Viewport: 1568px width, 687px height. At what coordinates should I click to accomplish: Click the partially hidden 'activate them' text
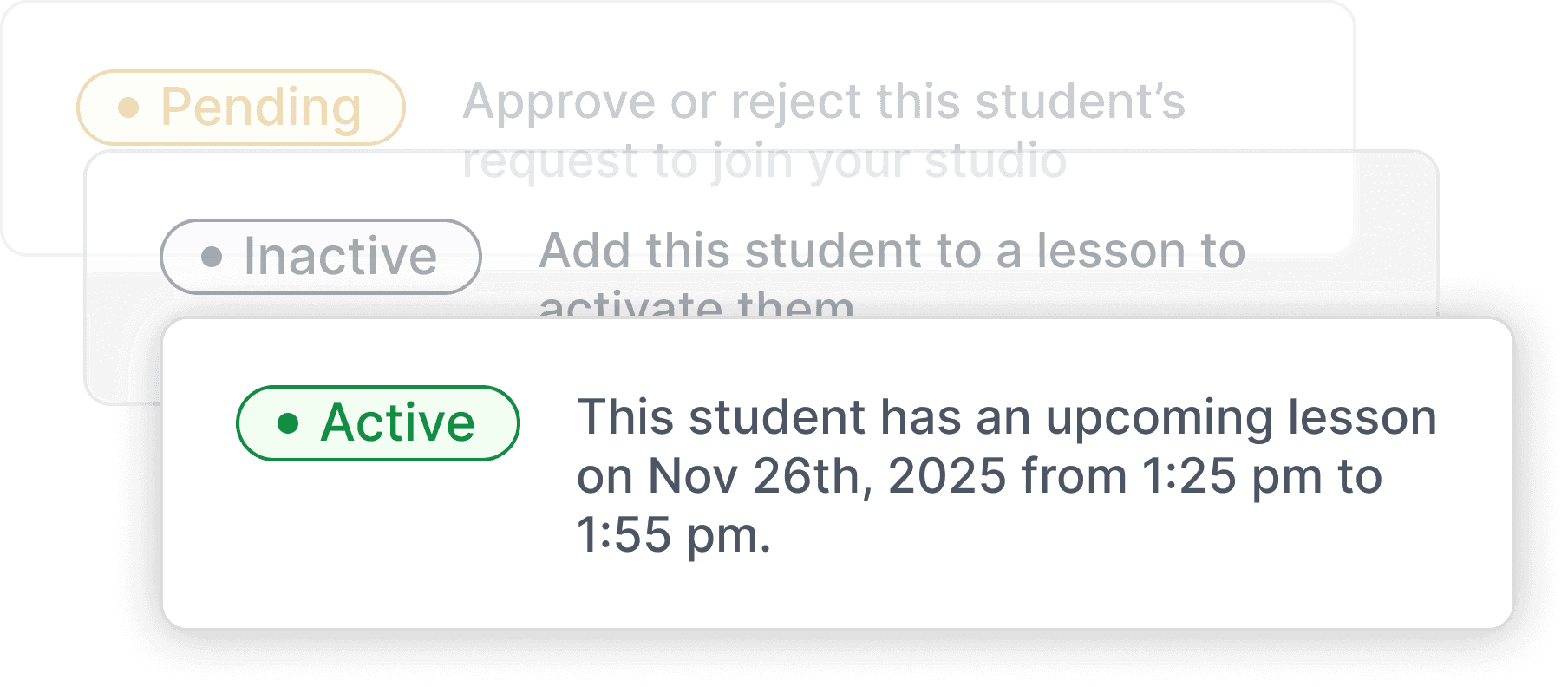696,305
